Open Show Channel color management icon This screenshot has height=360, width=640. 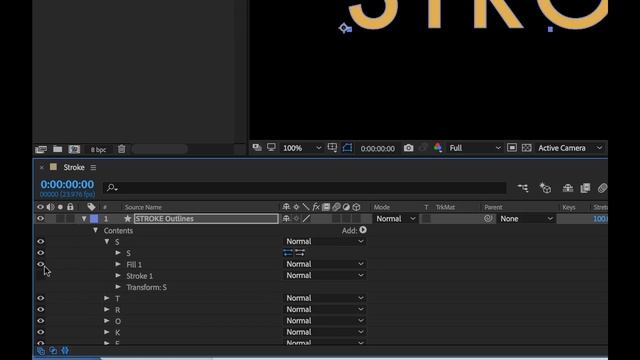(x=438, y=148)
